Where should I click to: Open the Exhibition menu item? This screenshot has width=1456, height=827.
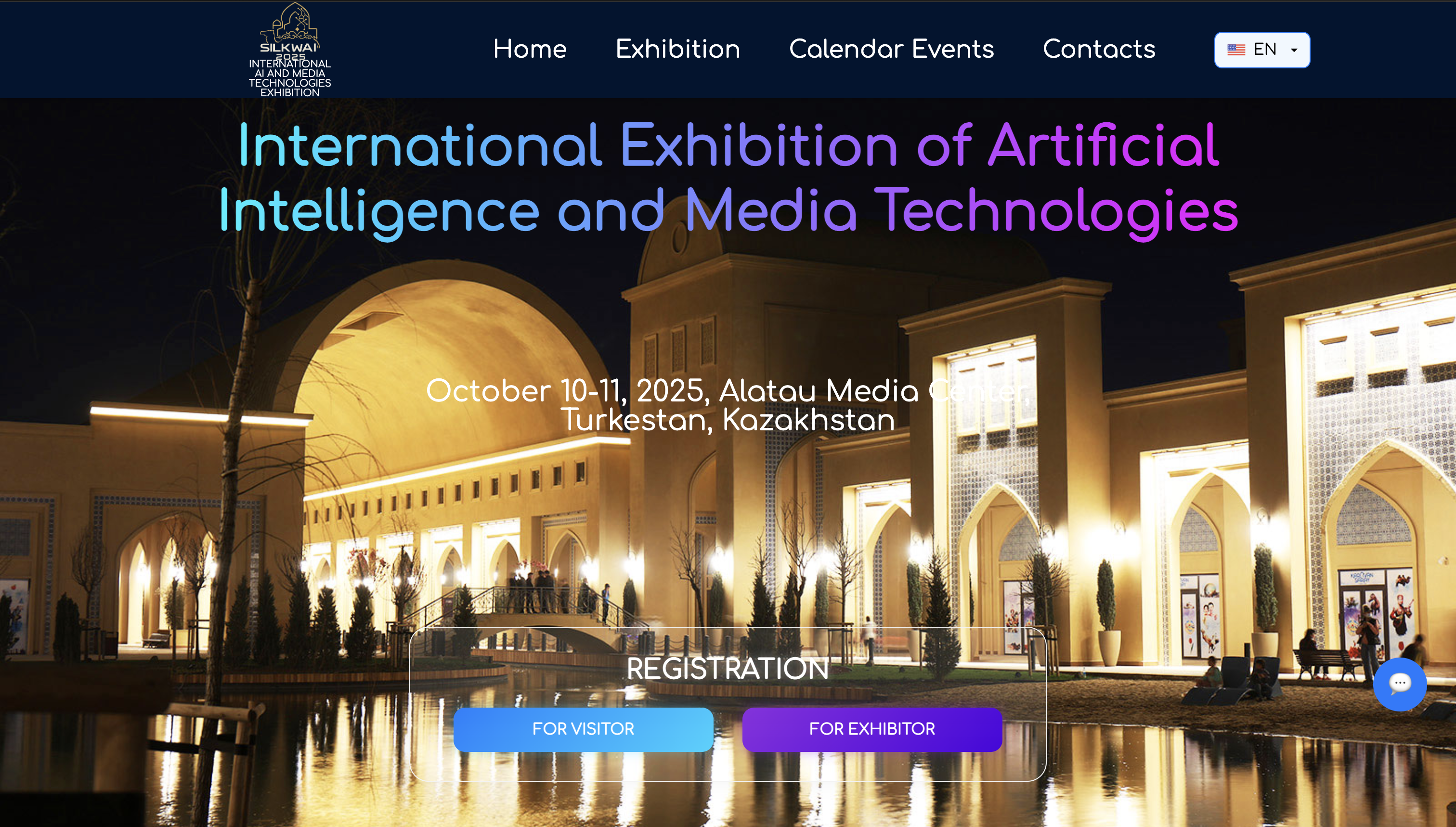coord(678,49)
